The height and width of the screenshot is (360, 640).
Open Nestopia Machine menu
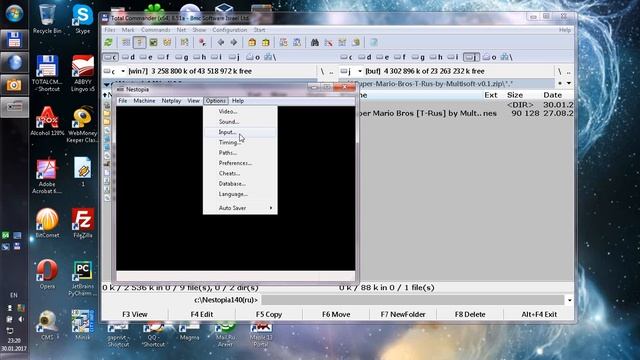(144, 100)
